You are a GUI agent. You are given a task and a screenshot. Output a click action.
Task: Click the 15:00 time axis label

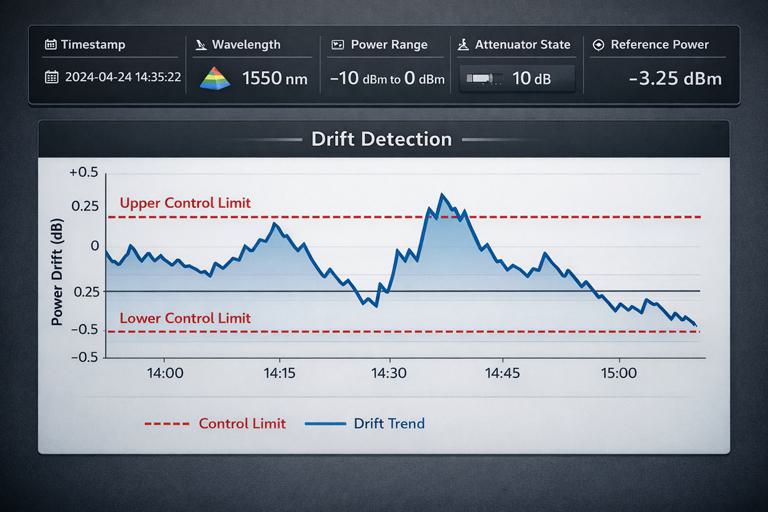click(x=619, y=373)
